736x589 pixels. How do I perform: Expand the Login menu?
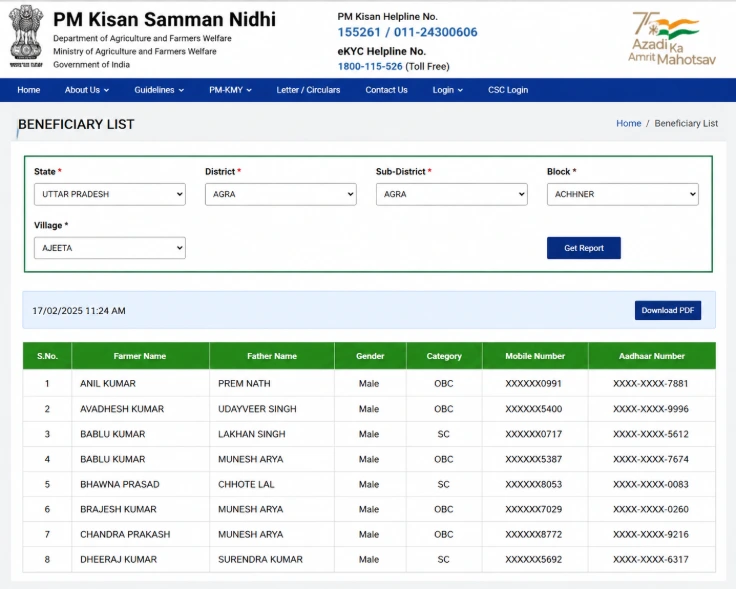tap(448, 90)
